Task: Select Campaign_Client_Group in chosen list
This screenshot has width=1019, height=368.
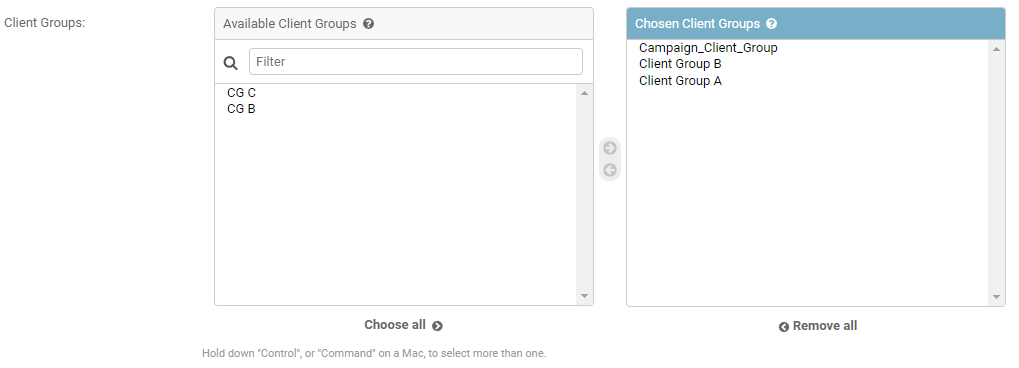Action: click(x=807, y=48)
